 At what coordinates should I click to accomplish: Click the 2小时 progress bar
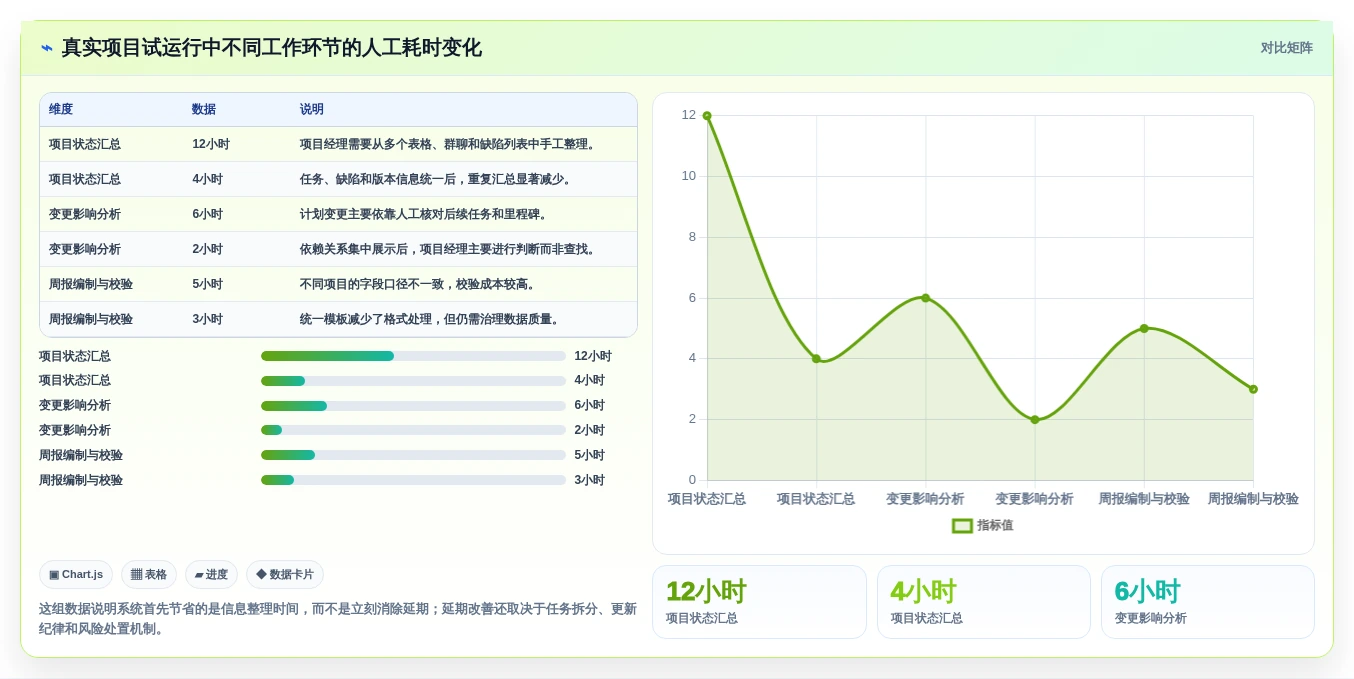(413, 430)
